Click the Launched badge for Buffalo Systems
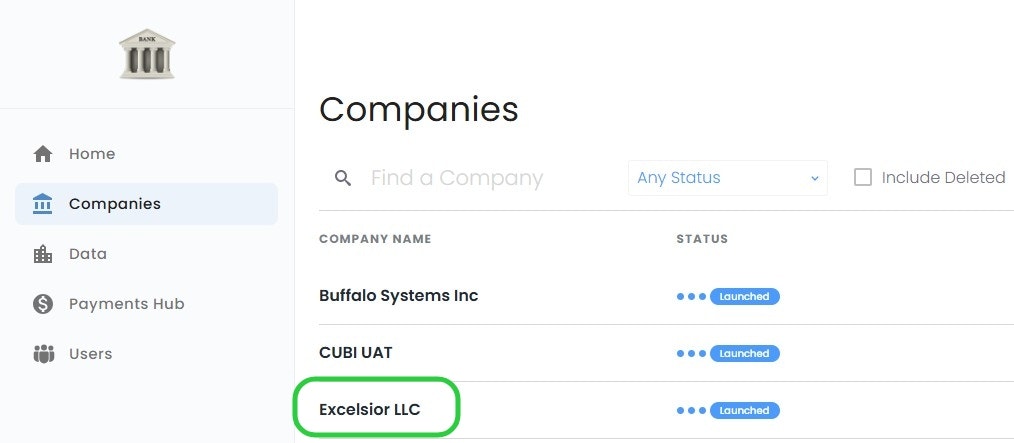This screenshot has height=443, width=1014. click(x=744, y=296)
